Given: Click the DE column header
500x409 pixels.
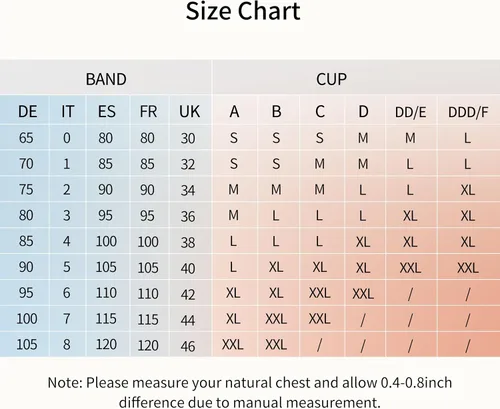Looking at the screenshot, I should 25,111.
